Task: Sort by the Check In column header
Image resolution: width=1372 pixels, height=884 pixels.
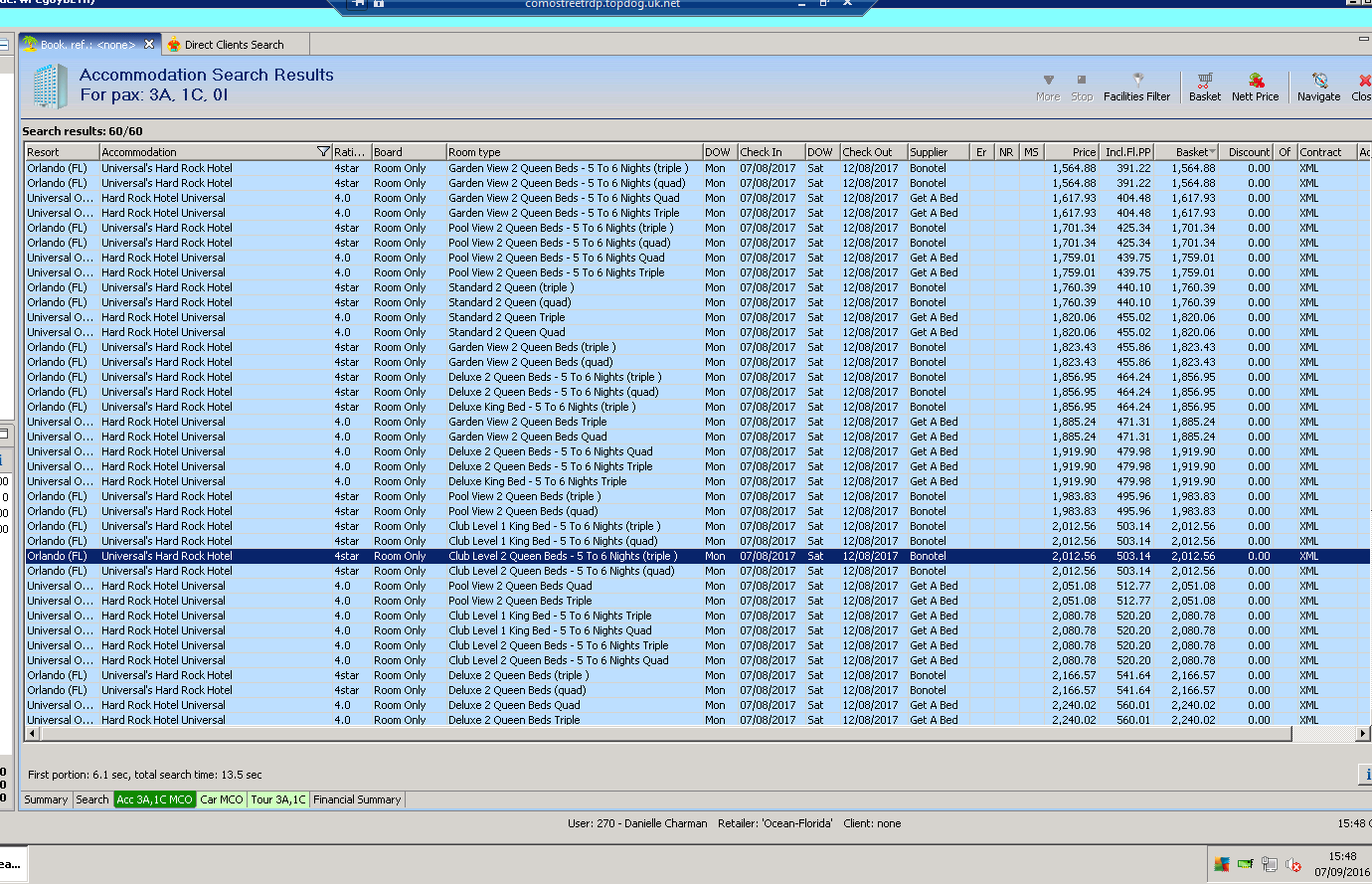Action: point(771,152)
